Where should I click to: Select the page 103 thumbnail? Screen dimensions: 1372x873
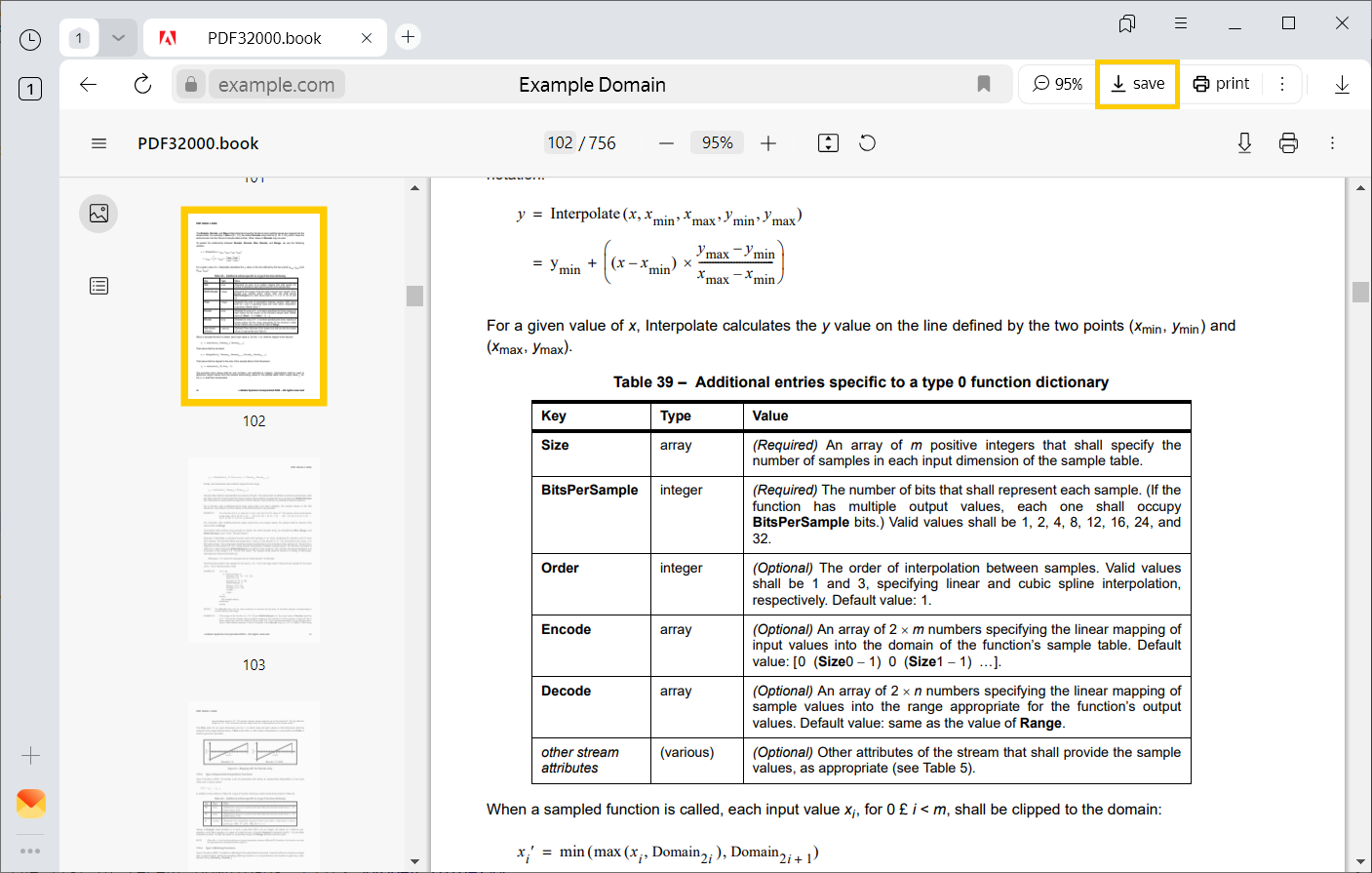(254, 551)
